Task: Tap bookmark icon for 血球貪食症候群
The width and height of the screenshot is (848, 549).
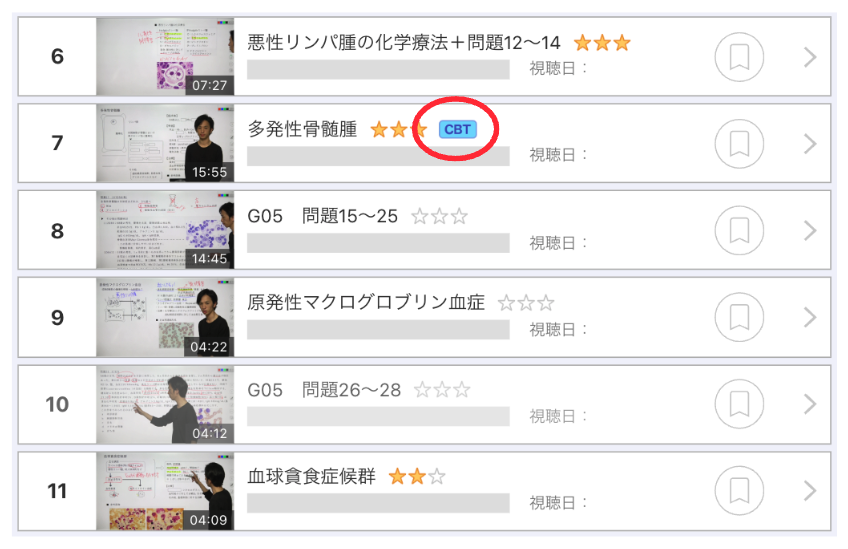Action: coord(739,491)
